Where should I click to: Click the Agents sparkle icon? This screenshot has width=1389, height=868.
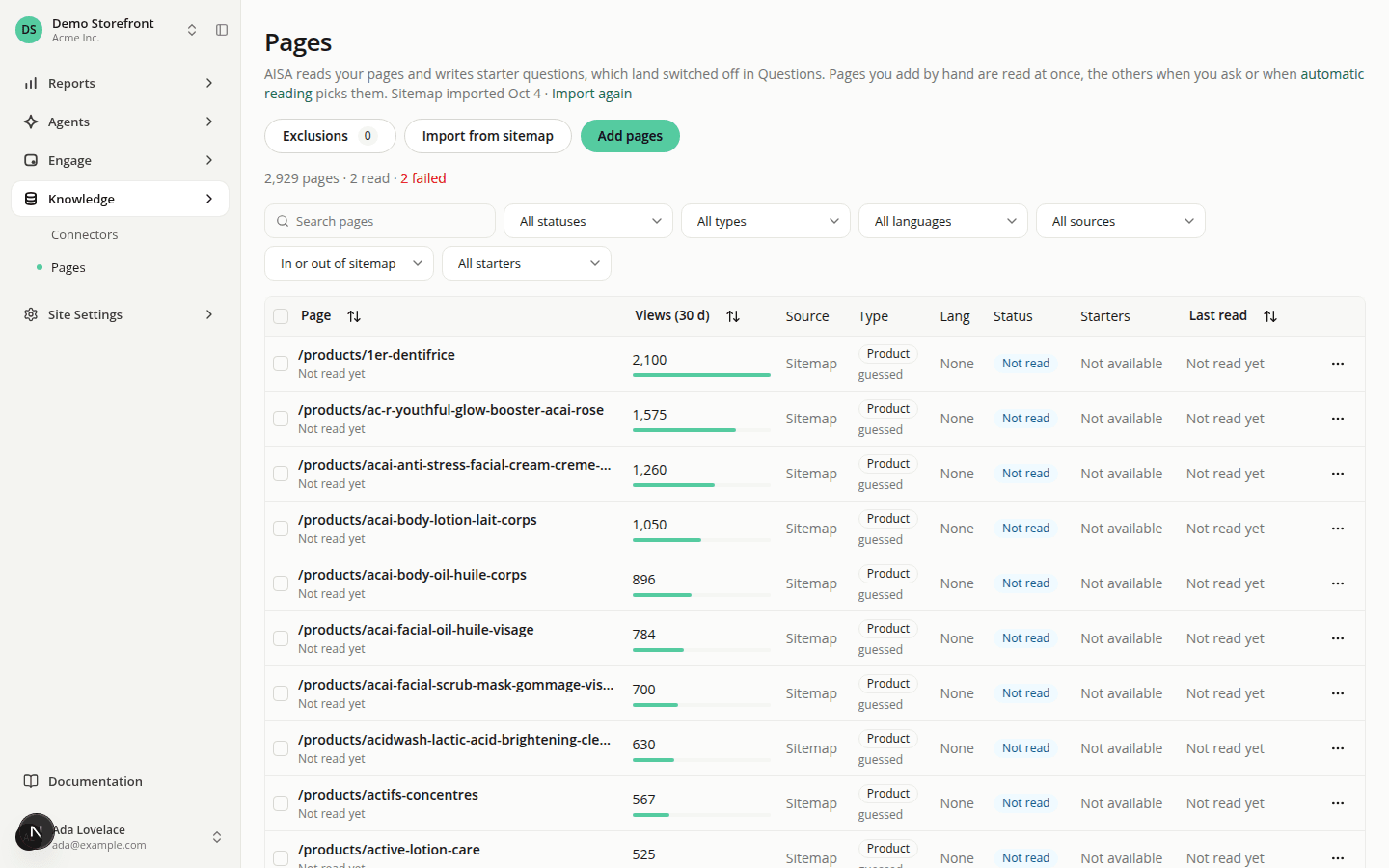tap(31, 122)
